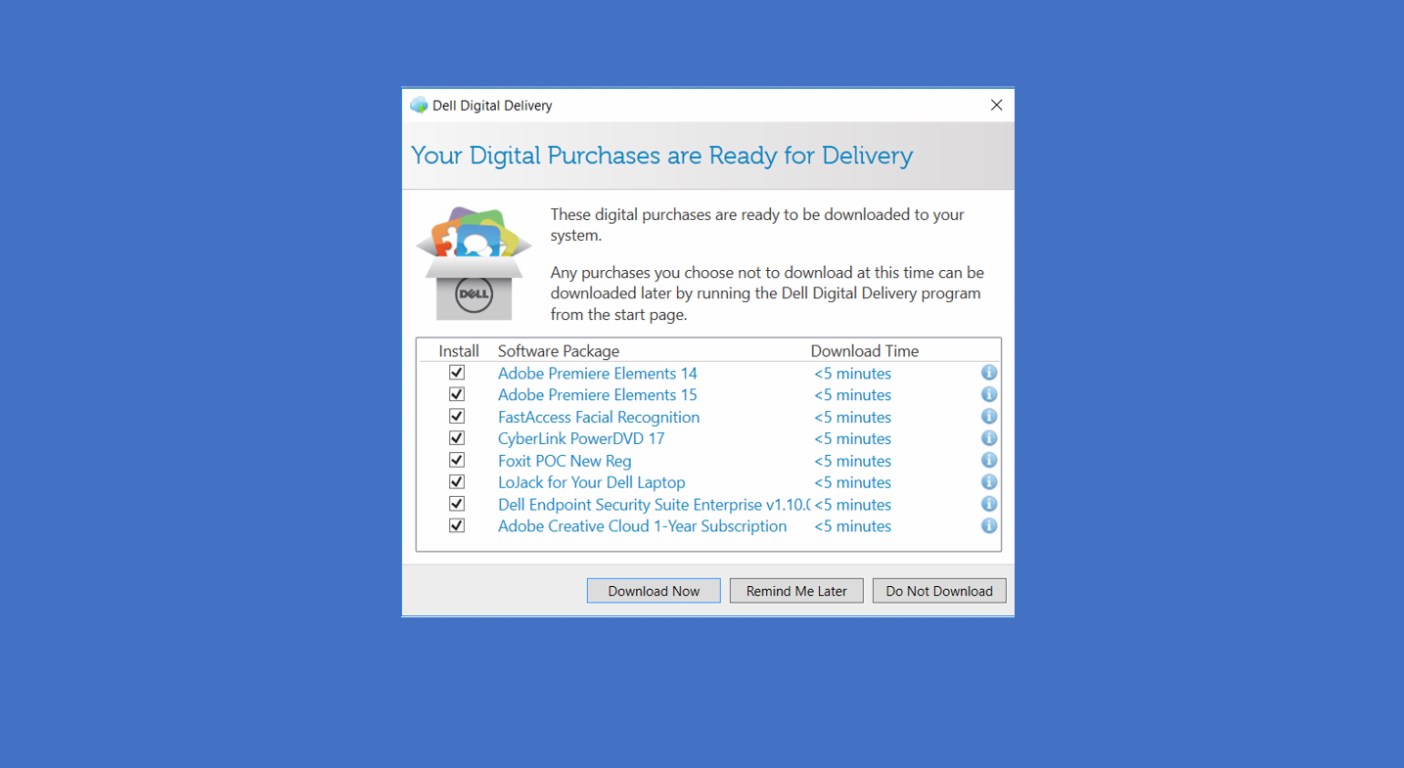Click <5 minutes for CyberLink PowerDVD 17
This screenshot has height=768, width=1404.
853,439
